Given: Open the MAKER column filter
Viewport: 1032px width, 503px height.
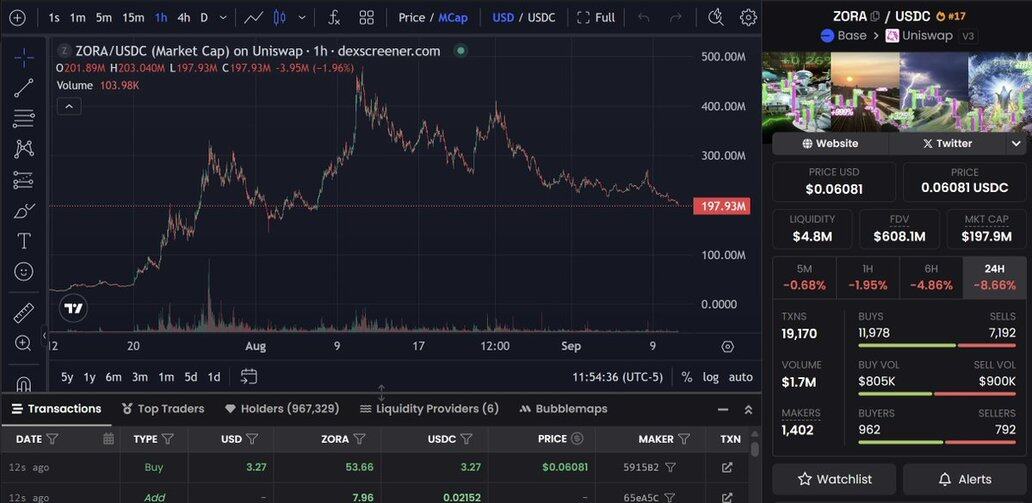Looking at the screenshot, I should 684,438.
